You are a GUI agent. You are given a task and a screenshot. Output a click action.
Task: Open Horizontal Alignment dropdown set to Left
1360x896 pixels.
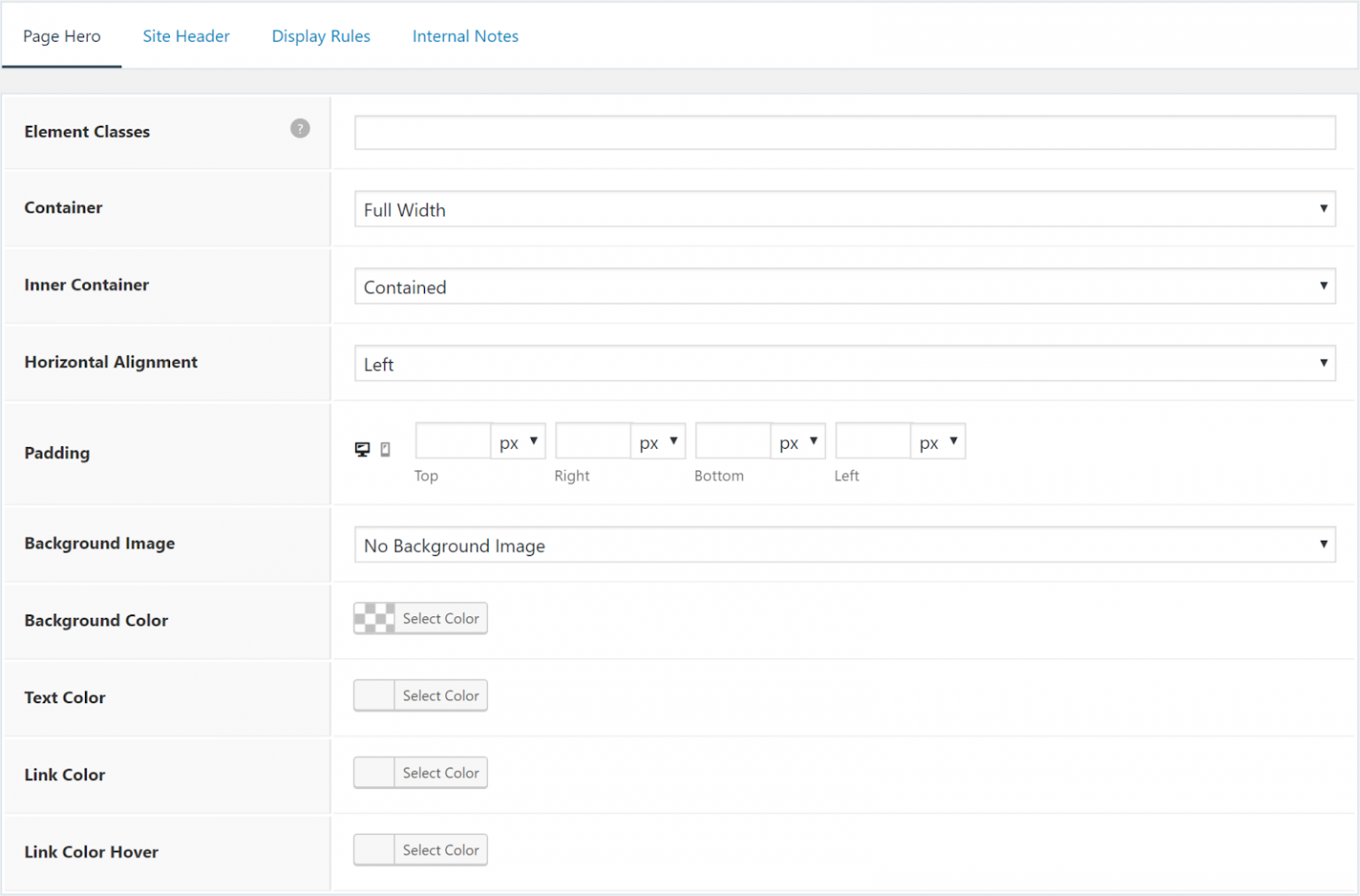[844, 364]
